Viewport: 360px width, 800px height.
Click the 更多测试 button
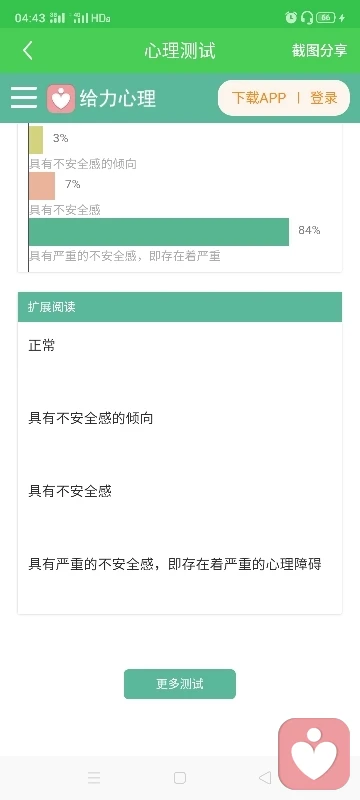(x=180, y=684)
